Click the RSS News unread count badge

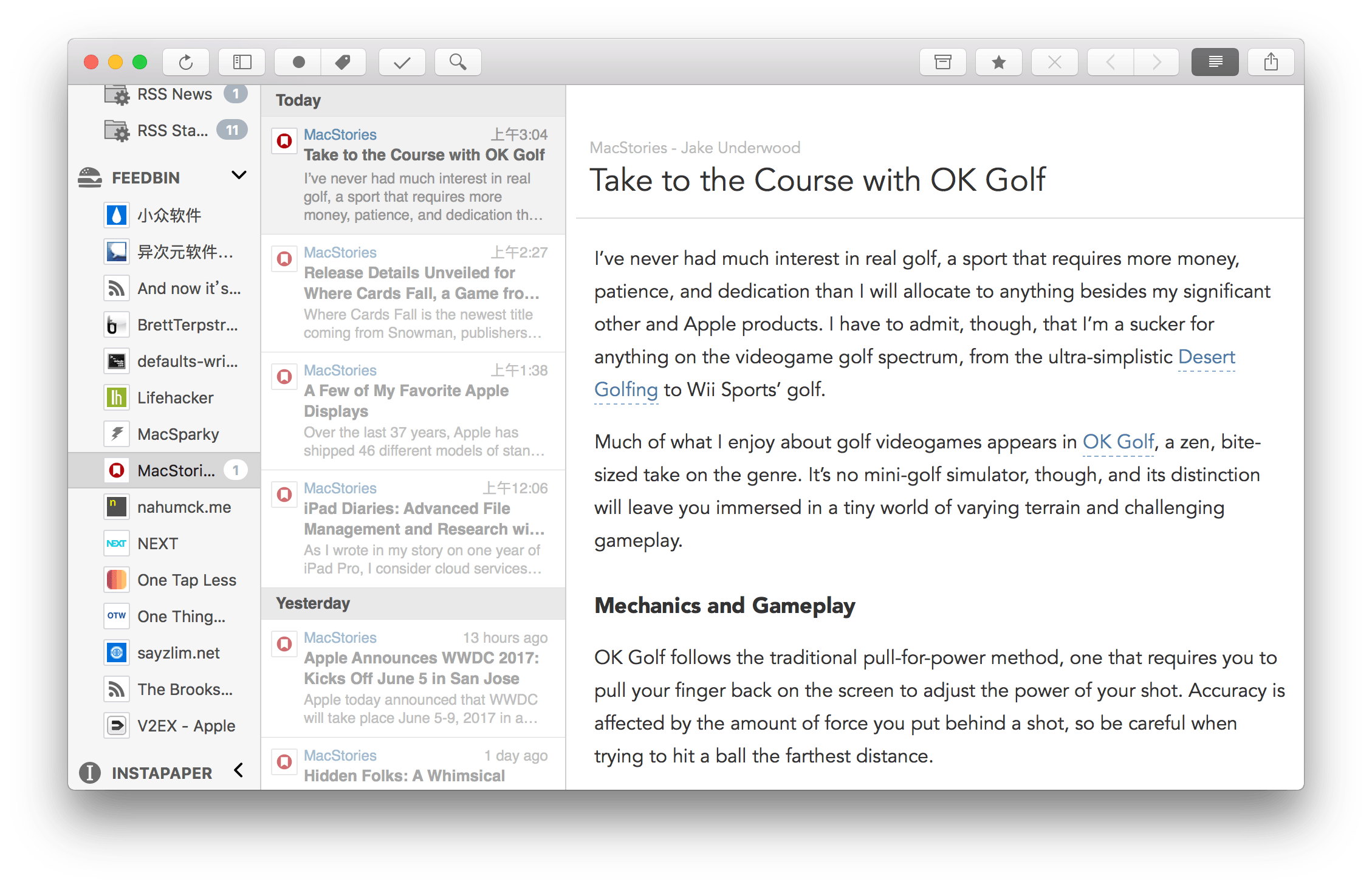235,94
